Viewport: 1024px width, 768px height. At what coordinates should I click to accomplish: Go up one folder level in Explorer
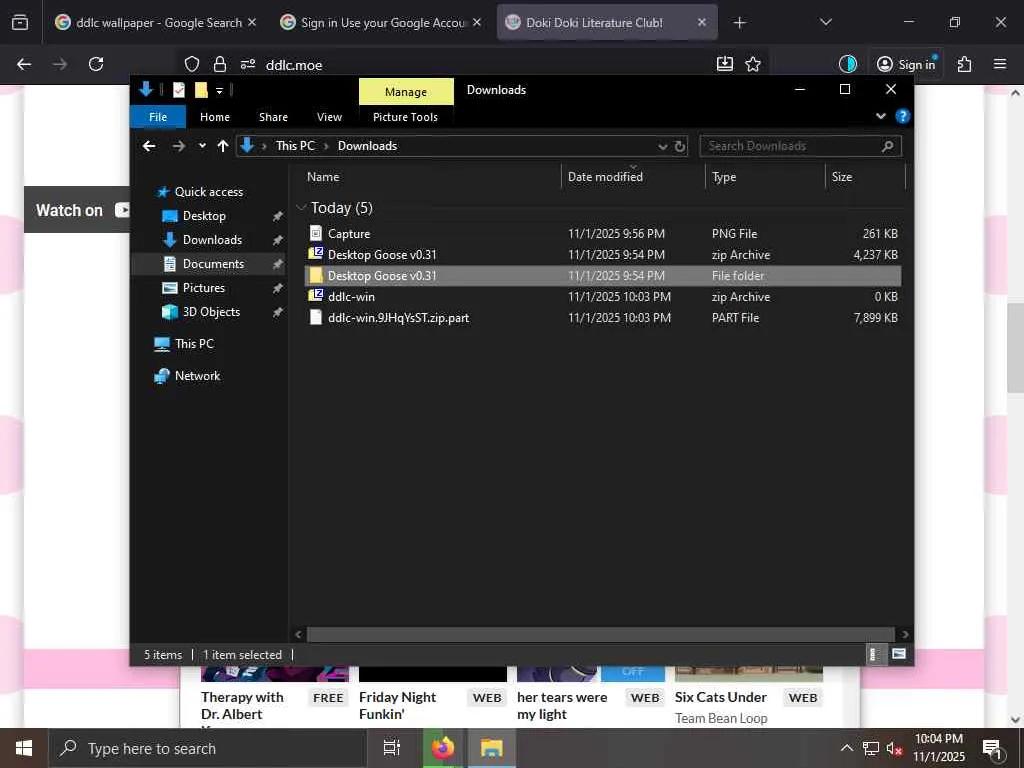click(x=223, y=146)
